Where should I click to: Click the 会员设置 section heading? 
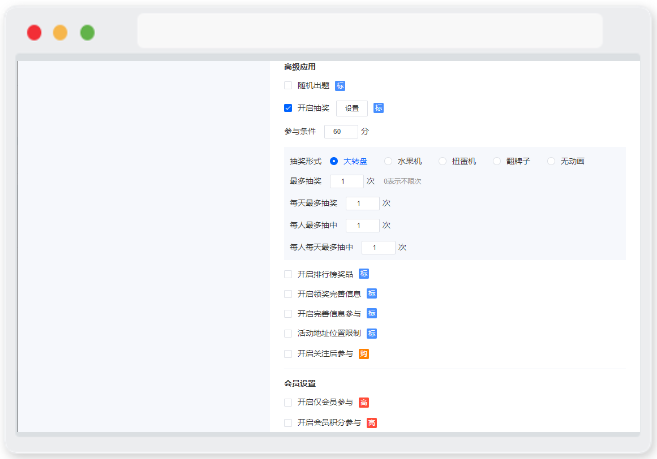point(300,384)
